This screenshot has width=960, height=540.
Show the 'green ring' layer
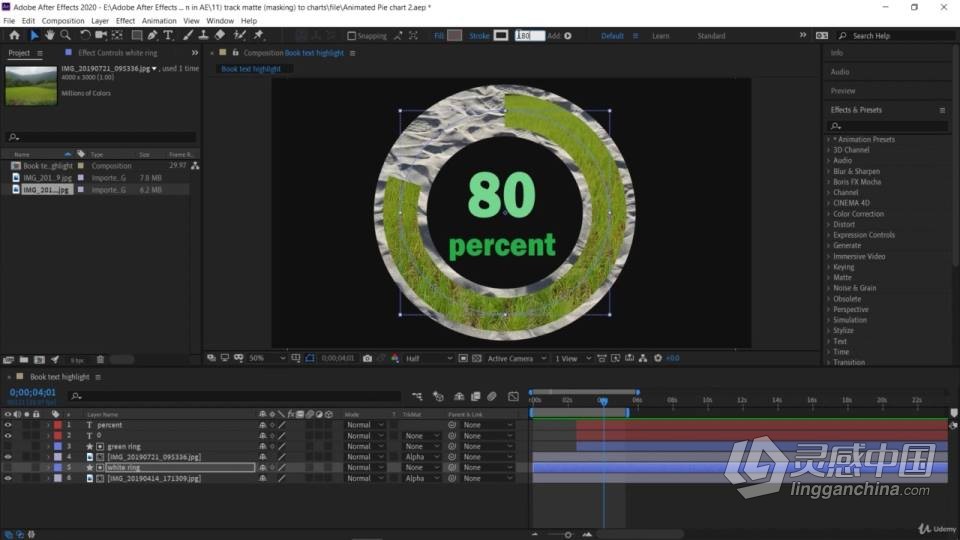coord(8,446)
